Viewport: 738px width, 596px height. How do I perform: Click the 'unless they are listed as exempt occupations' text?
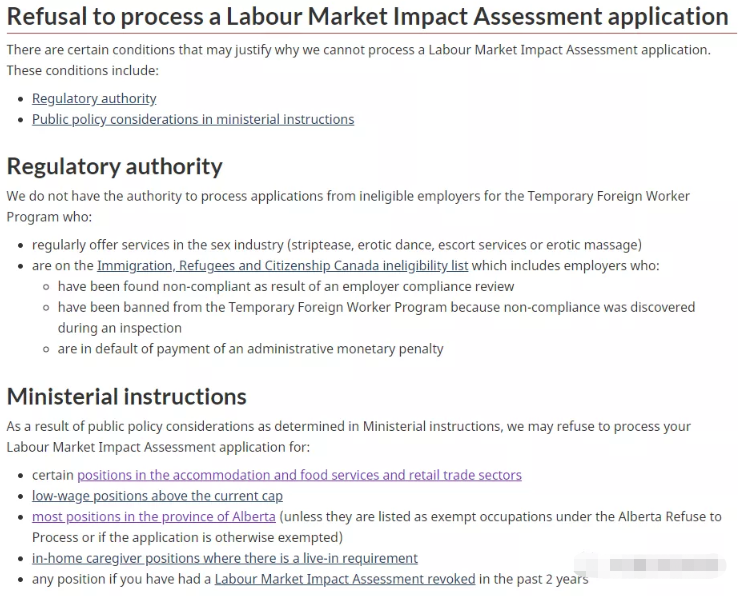click(x=500, y=517)
